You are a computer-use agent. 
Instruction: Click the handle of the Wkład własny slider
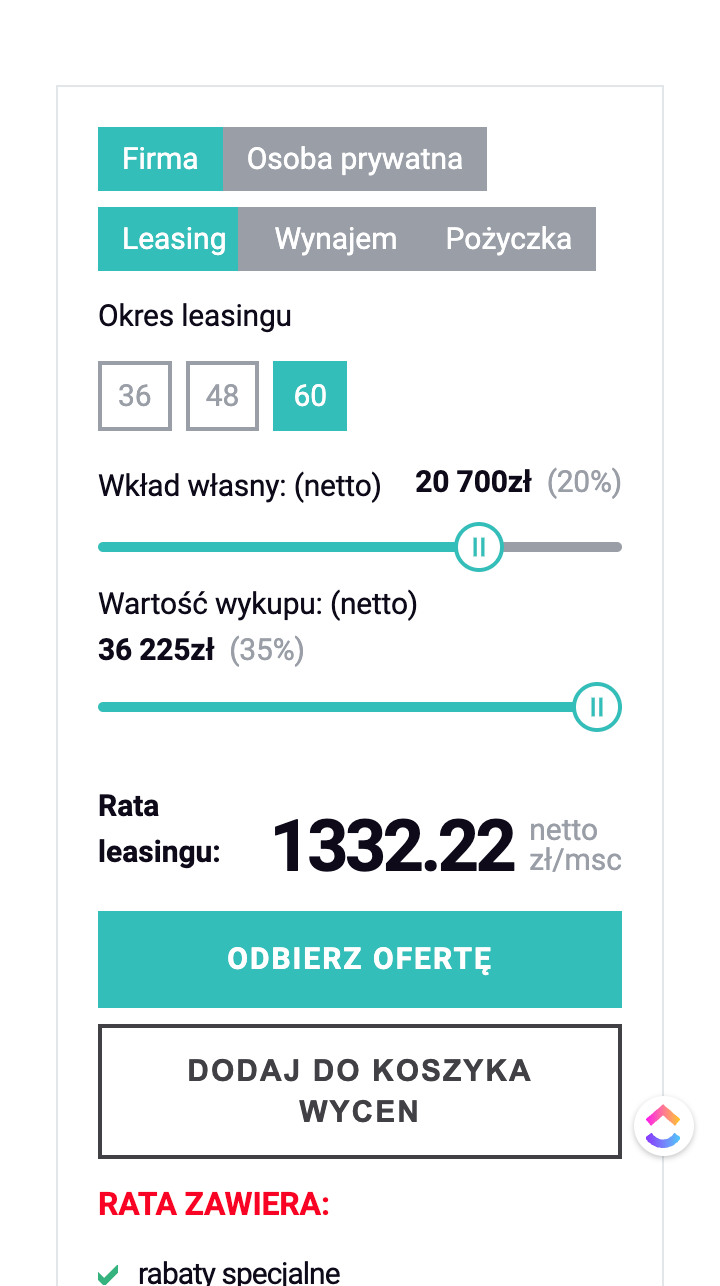478,547
